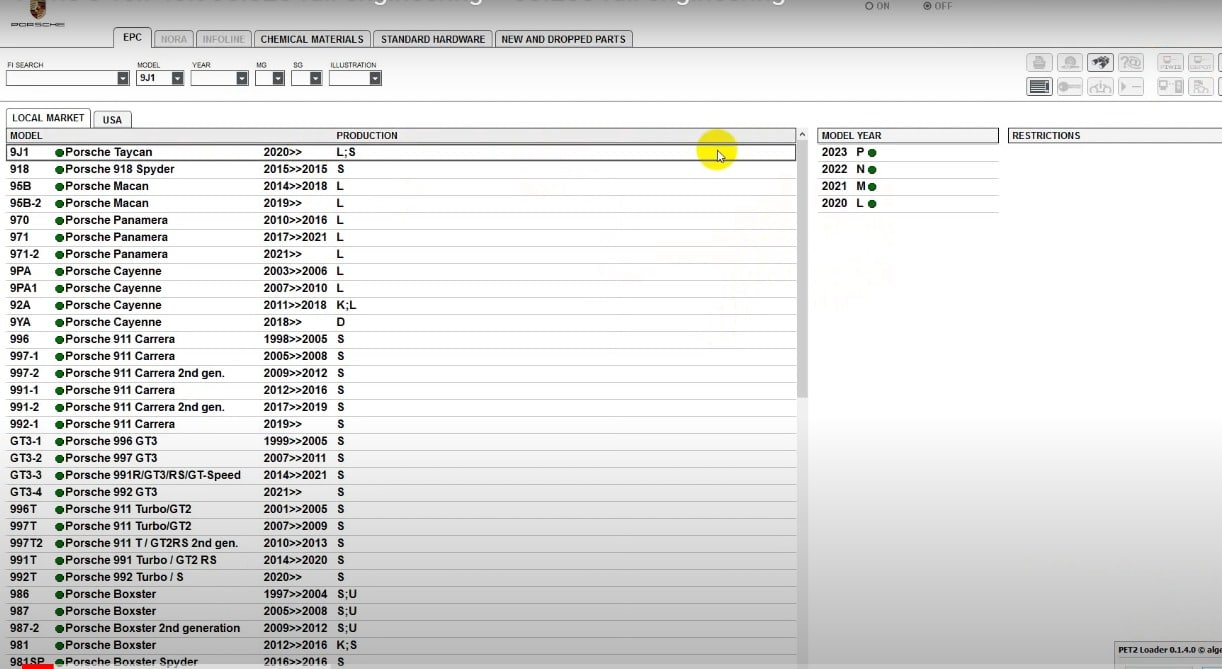The height and width of the screenshot is (669, 1222).
Task: Open the ILLUSTRATION dropdown arrow
Action: (375, 78)
